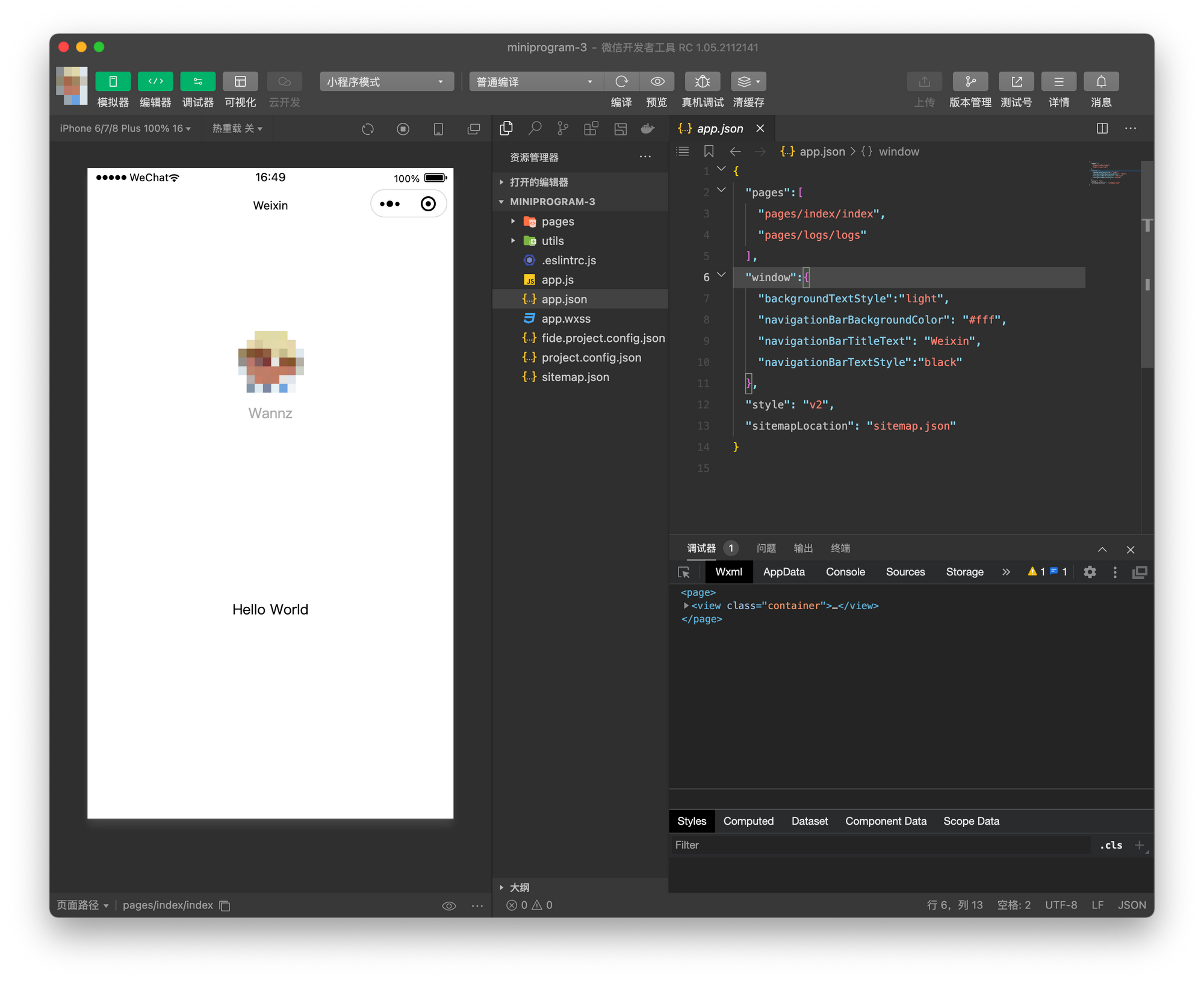Open search in the explorer panel

535,128
